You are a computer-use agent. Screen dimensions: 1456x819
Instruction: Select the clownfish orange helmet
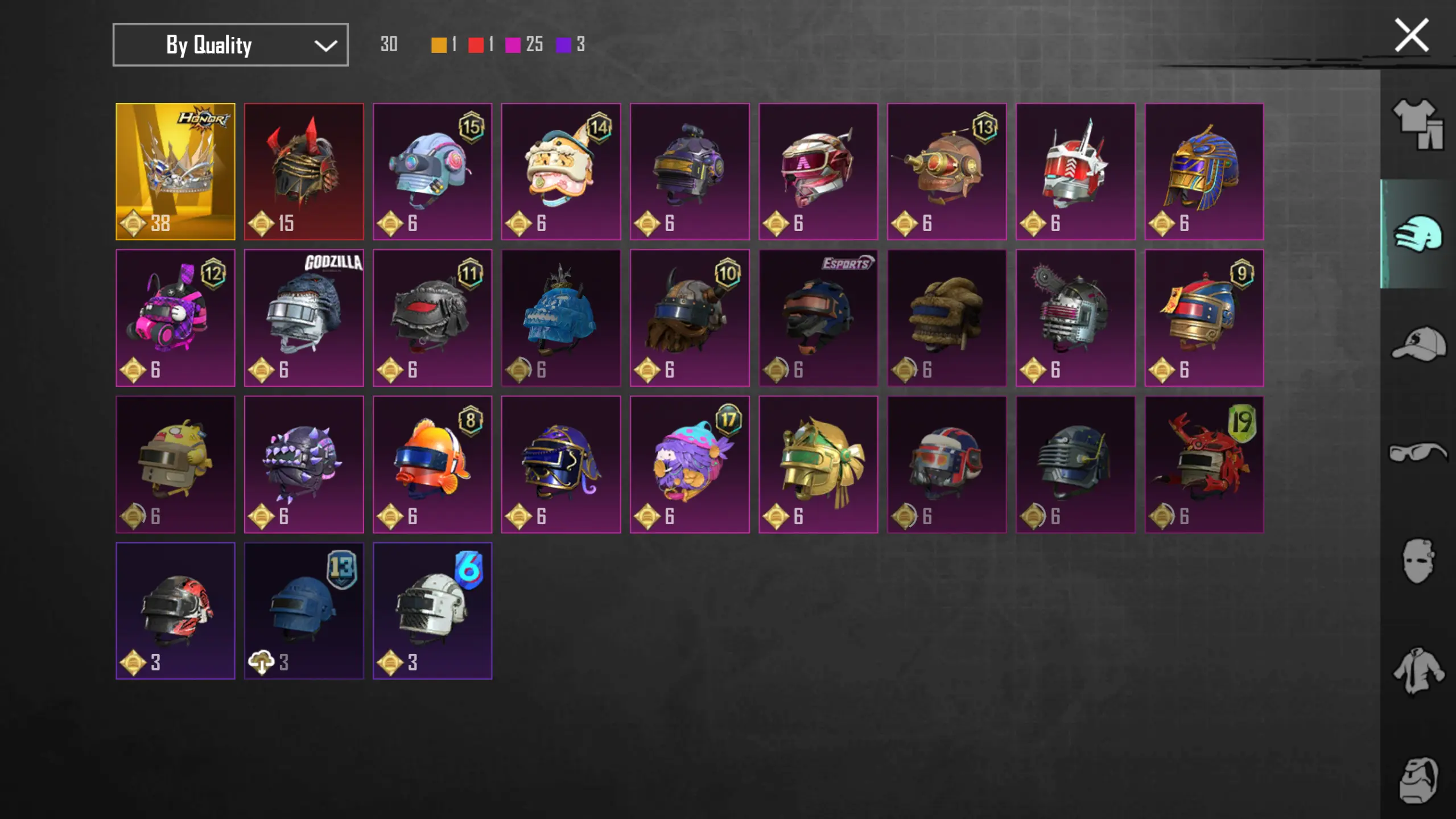click(x=432, y=464)
